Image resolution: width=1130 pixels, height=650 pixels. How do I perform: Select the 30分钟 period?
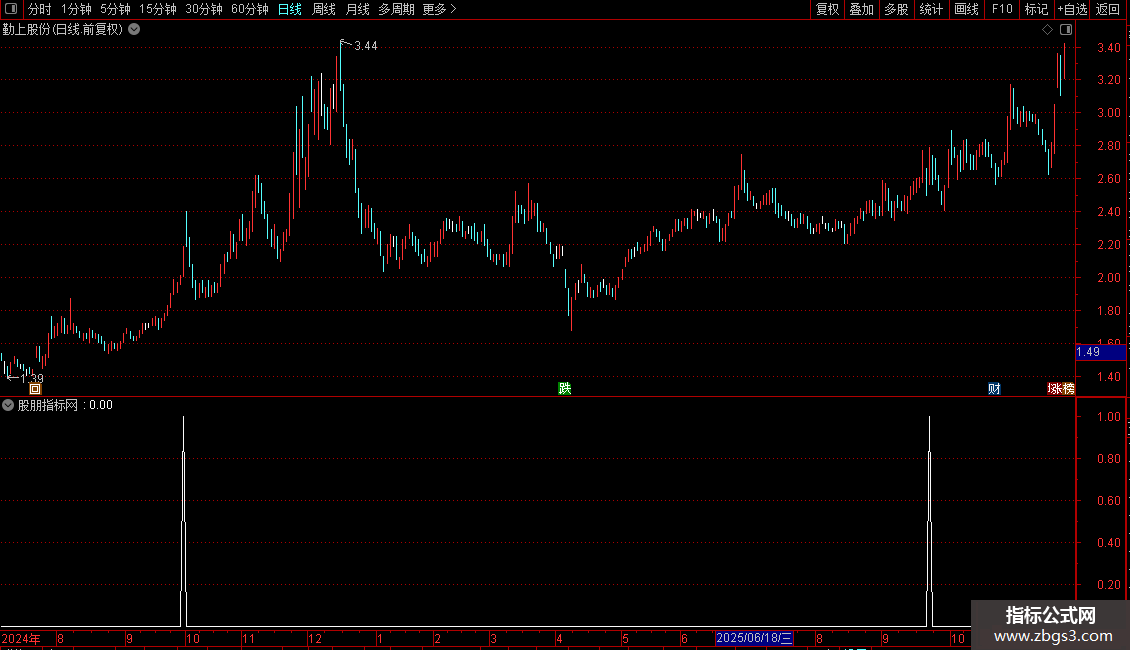coord(204,9)
